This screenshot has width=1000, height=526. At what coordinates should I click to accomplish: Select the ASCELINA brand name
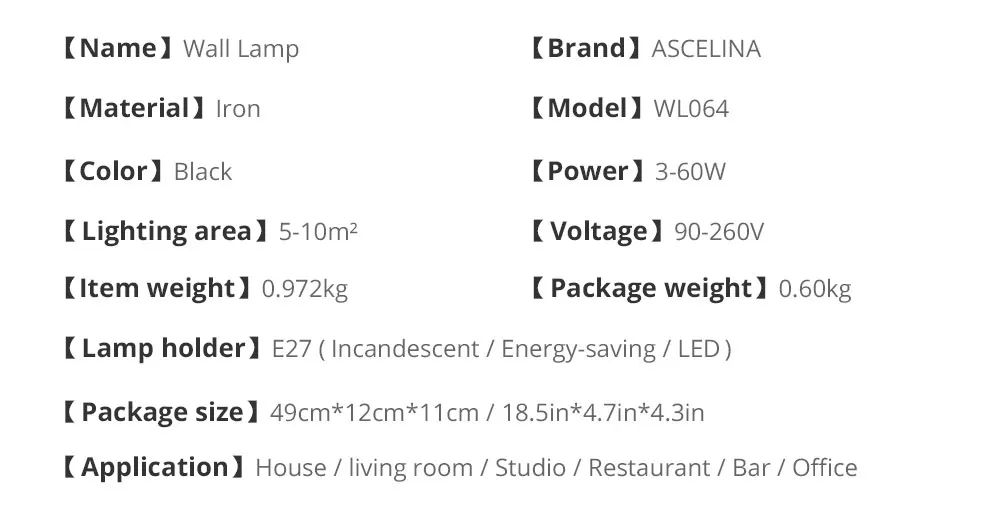click(x=706, y=49)
